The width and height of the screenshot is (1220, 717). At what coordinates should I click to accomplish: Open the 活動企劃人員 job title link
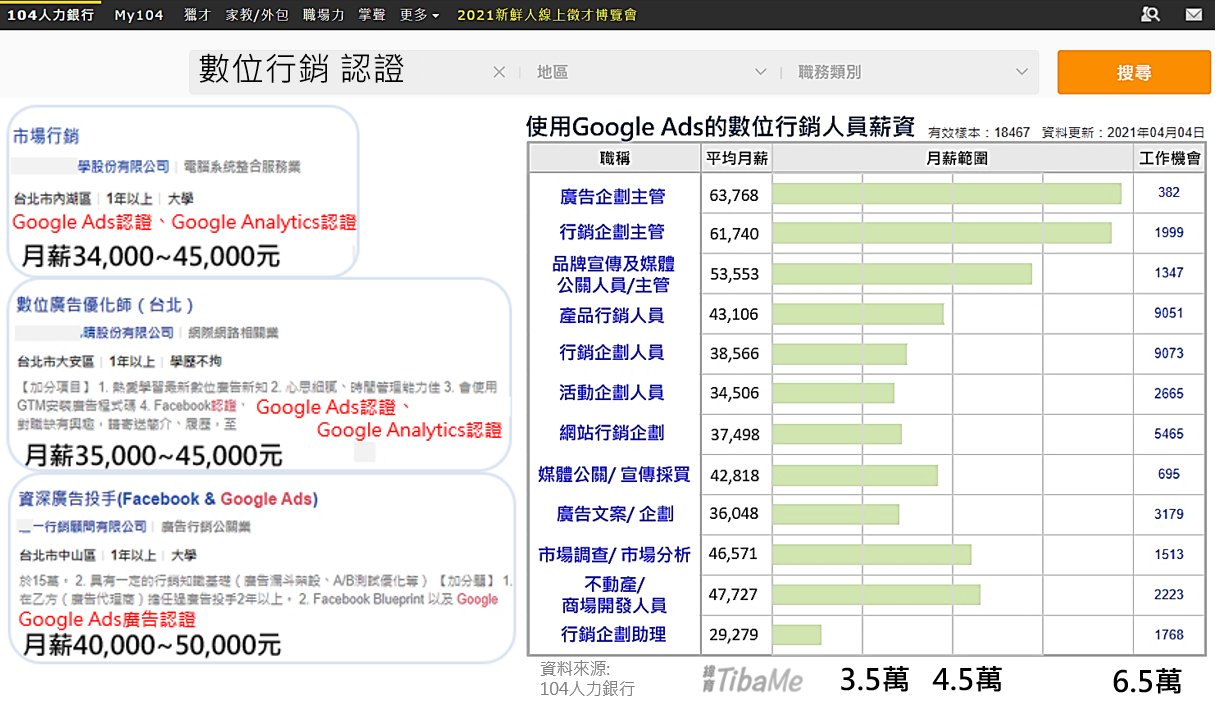612,393
